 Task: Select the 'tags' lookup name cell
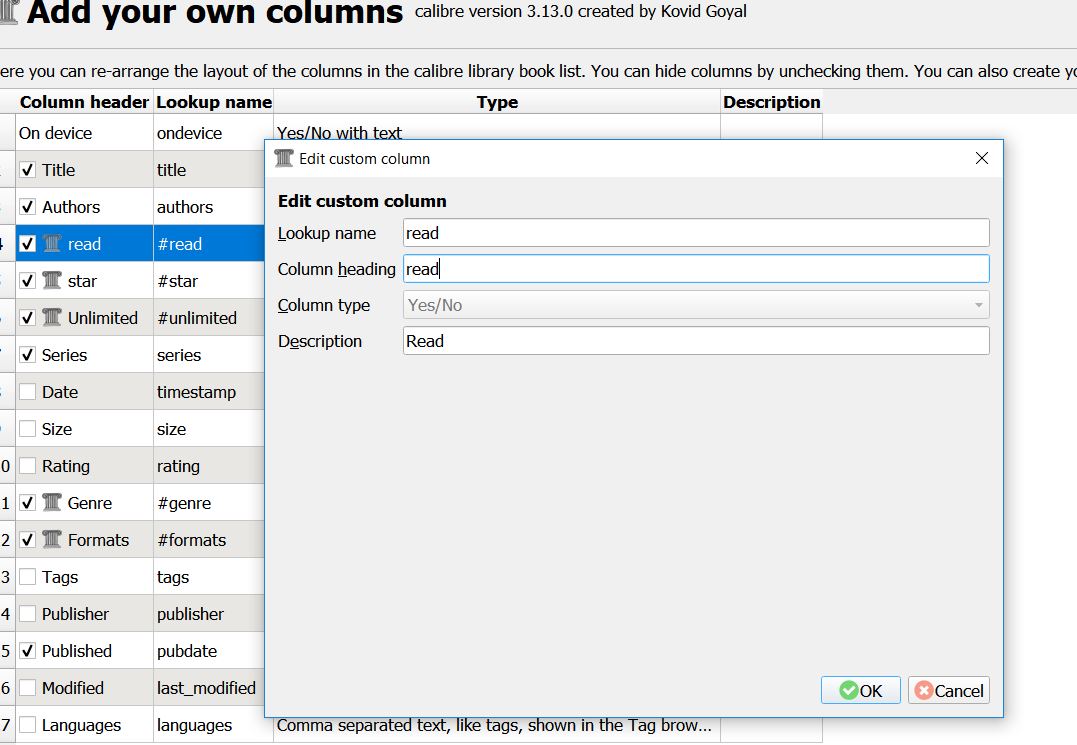[209, 577]
